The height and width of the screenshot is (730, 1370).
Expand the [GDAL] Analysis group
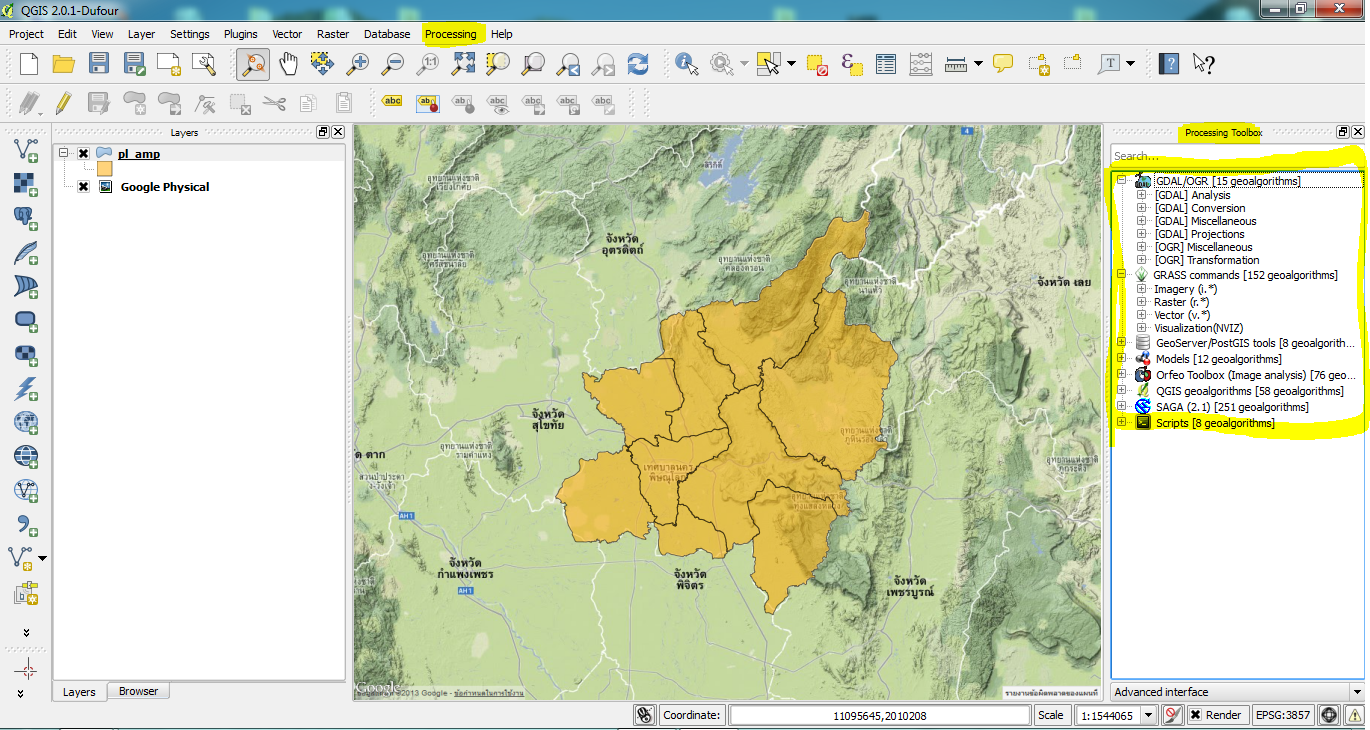(1142, 195)
